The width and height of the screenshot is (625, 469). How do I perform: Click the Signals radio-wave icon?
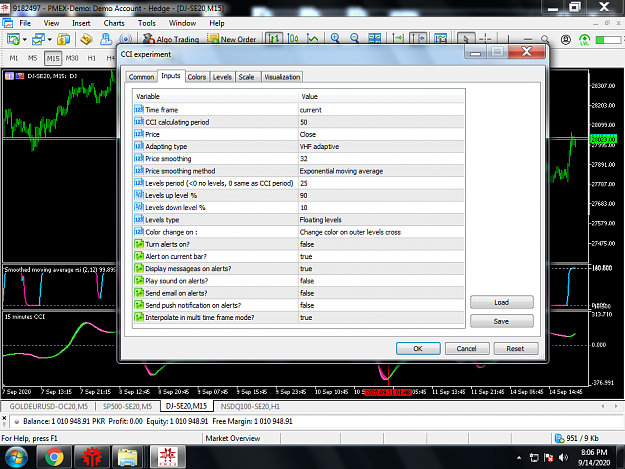[126, 39]
